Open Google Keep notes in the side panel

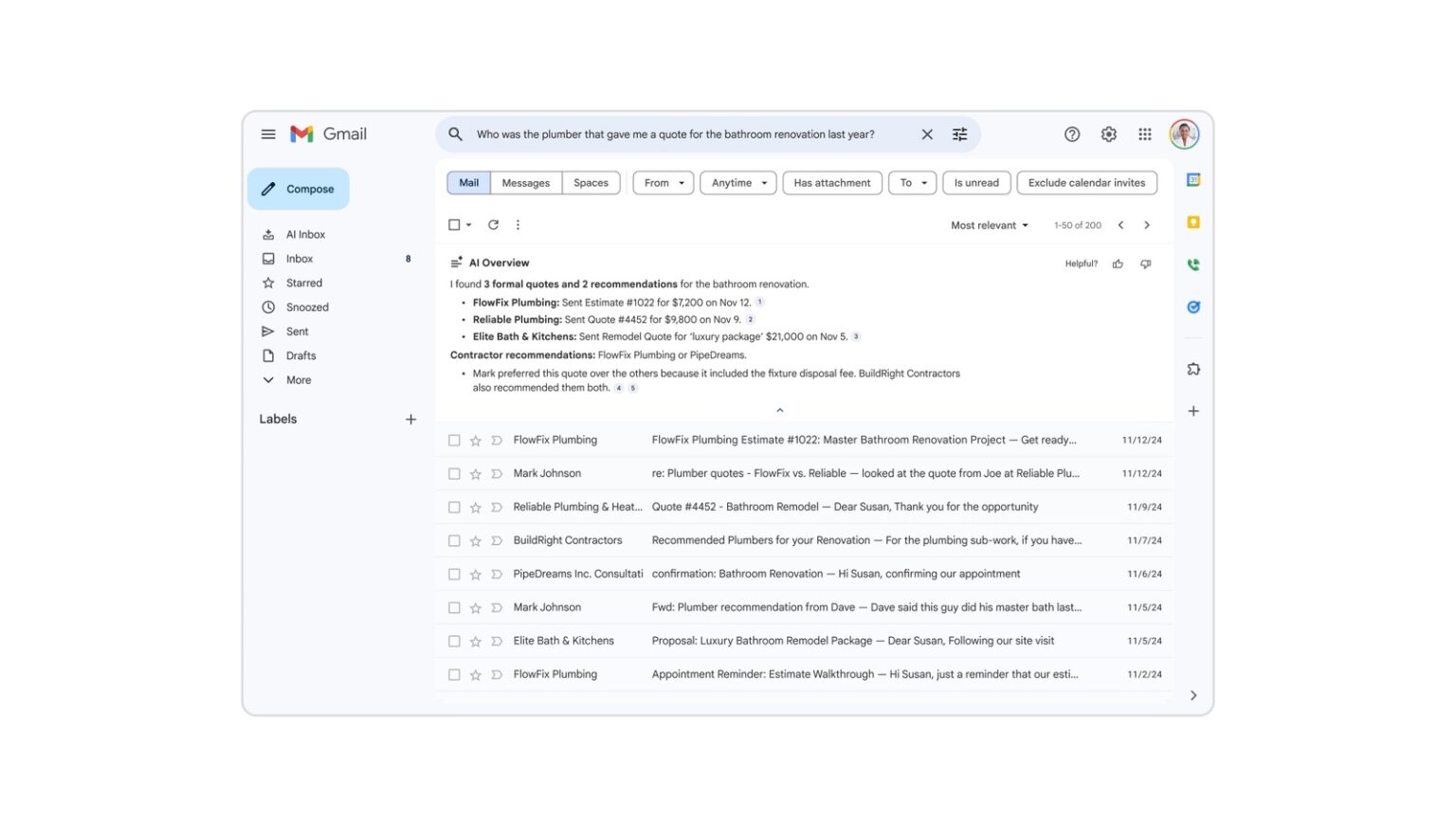click(x=1193, y=222)
